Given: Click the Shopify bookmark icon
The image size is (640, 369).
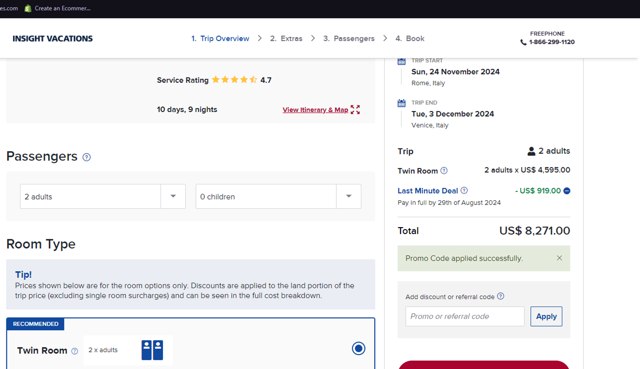Looking at the screenshot, I should pyautogui.click(x=28, y=8).
